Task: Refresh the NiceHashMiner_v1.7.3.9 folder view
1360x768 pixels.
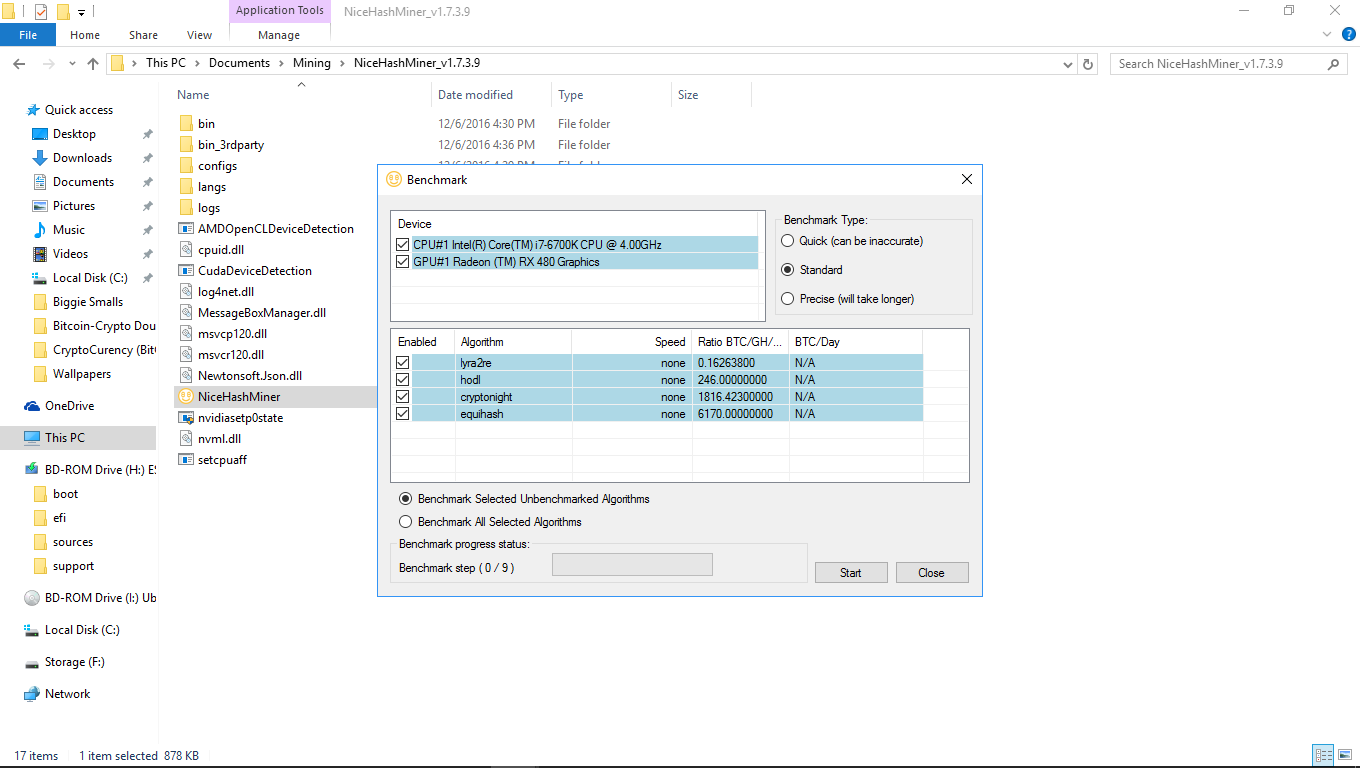Action: 1088,64
